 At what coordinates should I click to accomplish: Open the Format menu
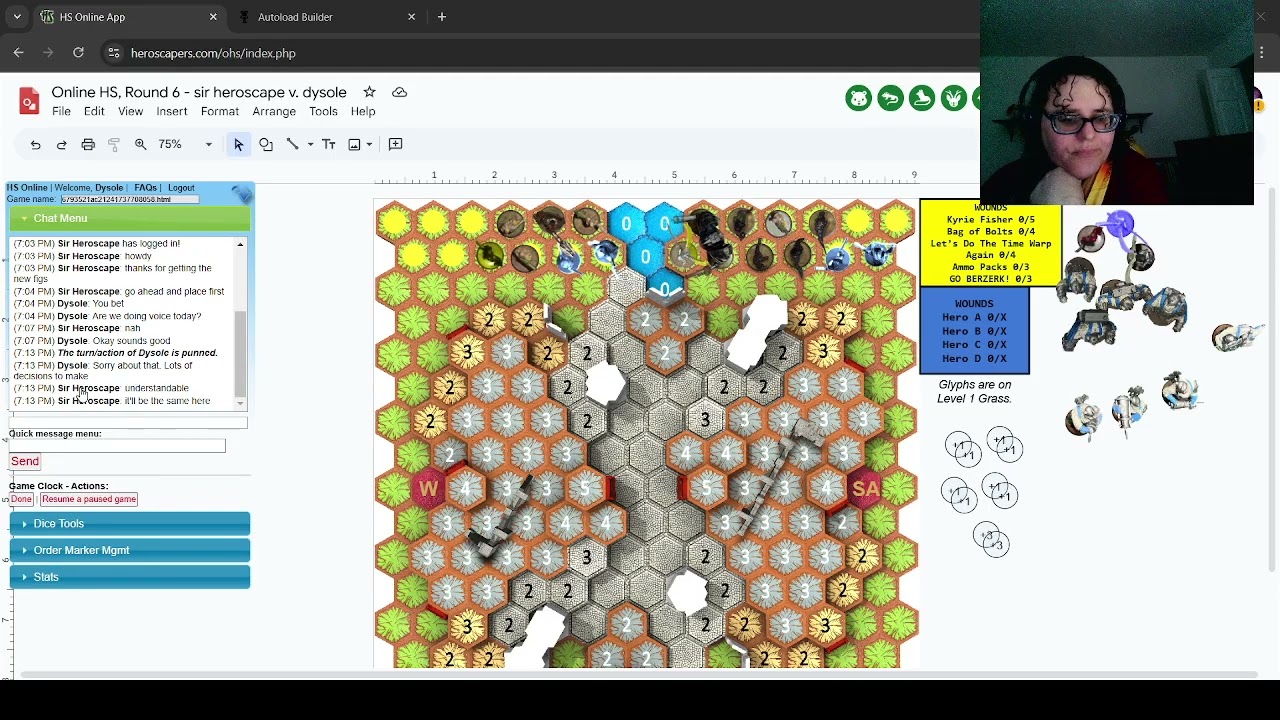[220, 112]
